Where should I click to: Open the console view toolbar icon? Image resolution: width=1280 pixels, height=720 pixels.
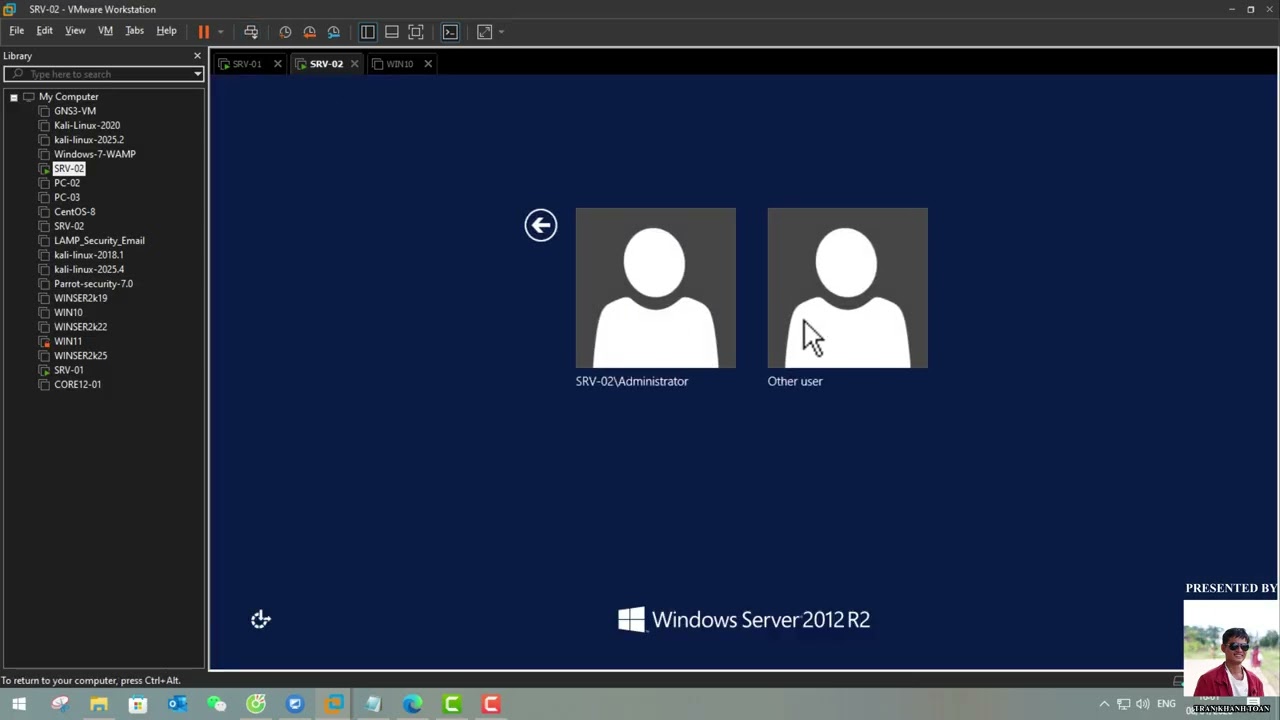click(450, 32)
